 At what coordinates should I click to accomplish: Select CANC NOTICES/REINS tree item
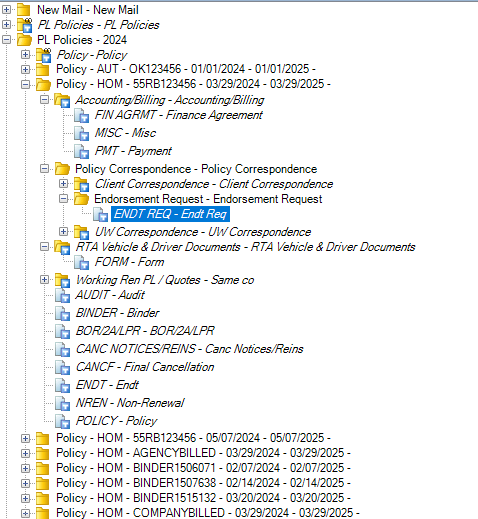[189, 349]
